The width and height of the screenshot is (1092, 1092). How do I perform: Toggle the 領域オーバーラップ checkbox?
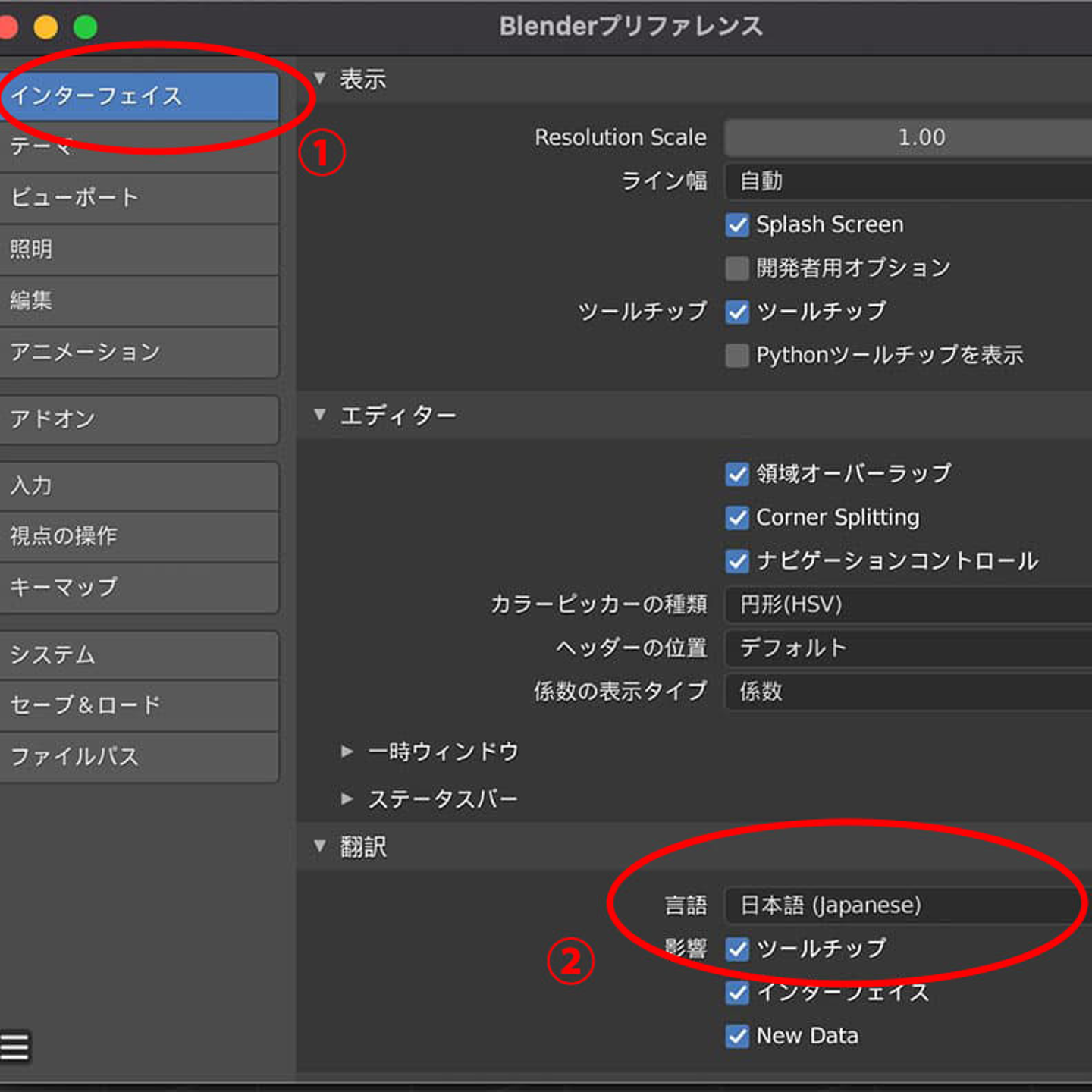point(737,474)
